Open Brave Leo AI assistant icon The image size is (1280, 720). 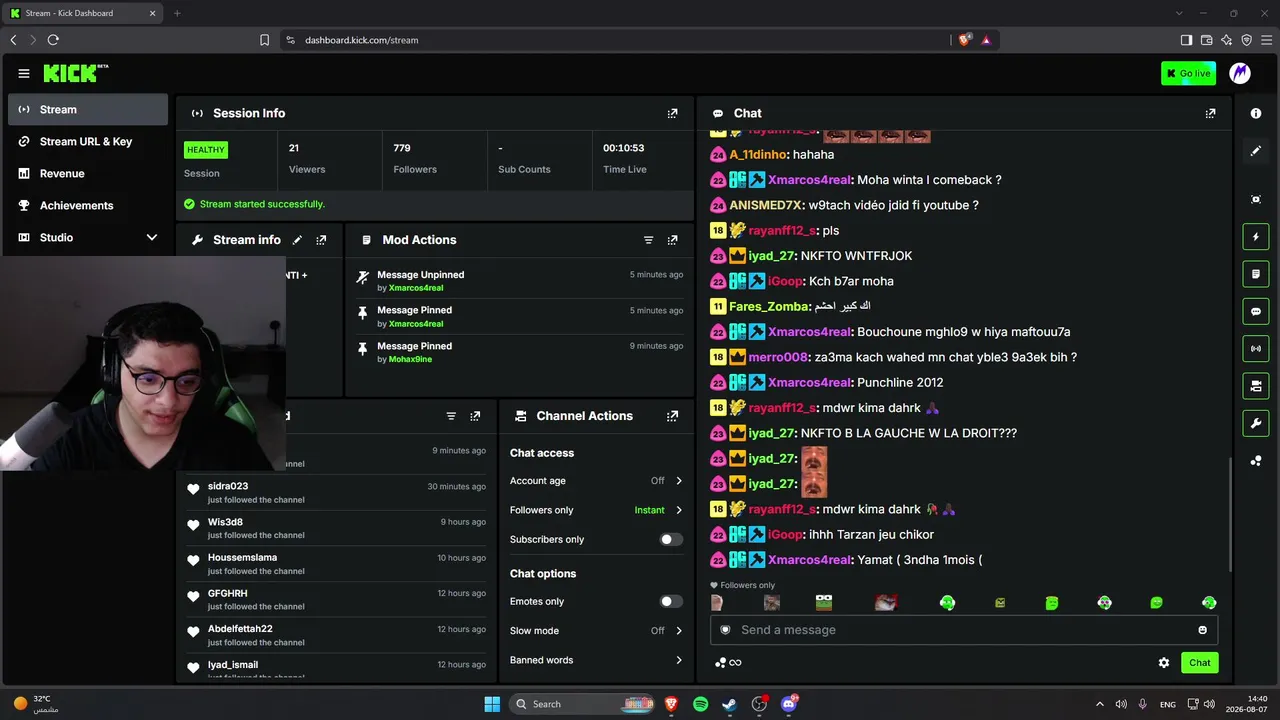(1226, 40)
